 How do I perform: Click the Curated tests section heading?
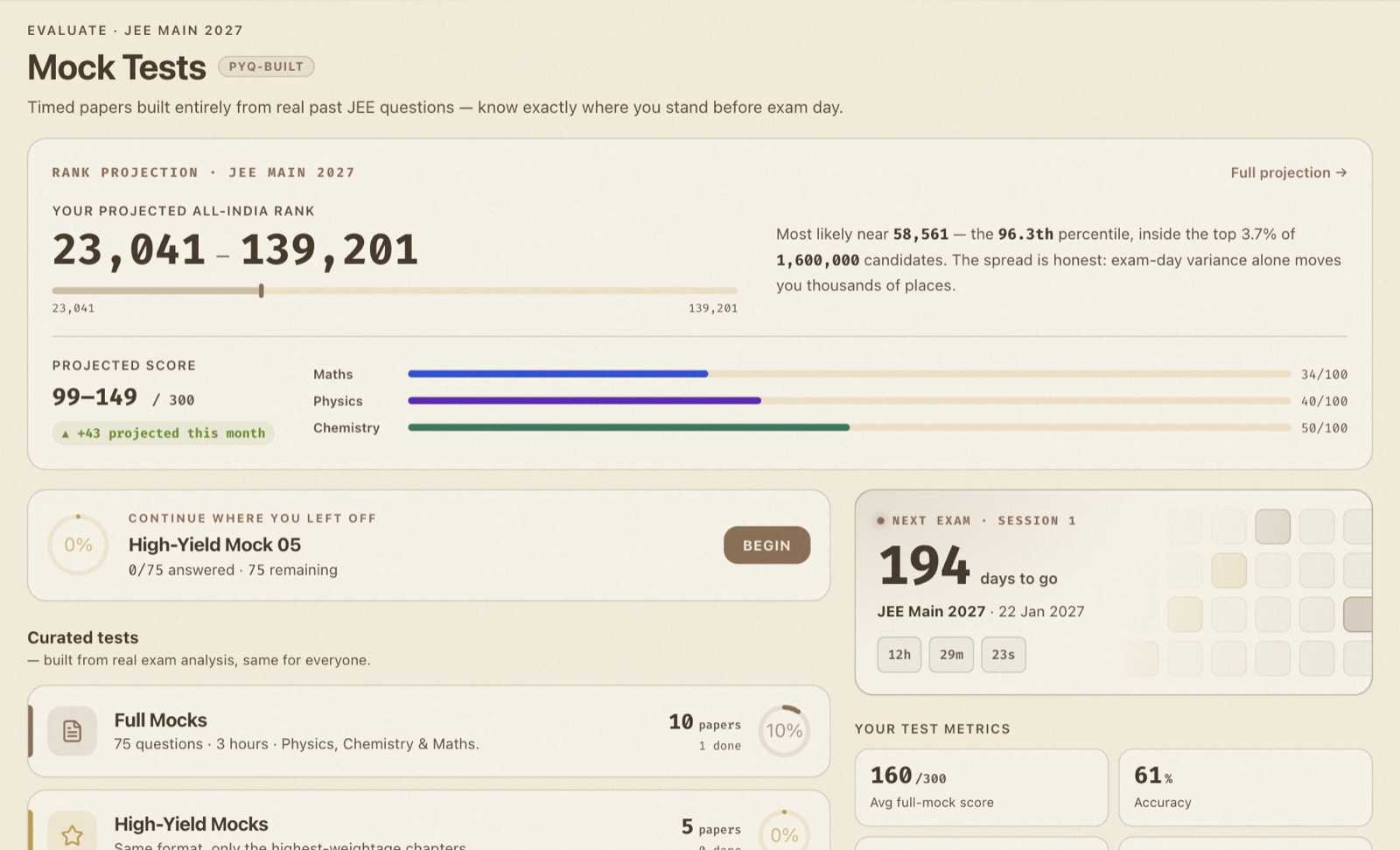click(x=83, y=637)
